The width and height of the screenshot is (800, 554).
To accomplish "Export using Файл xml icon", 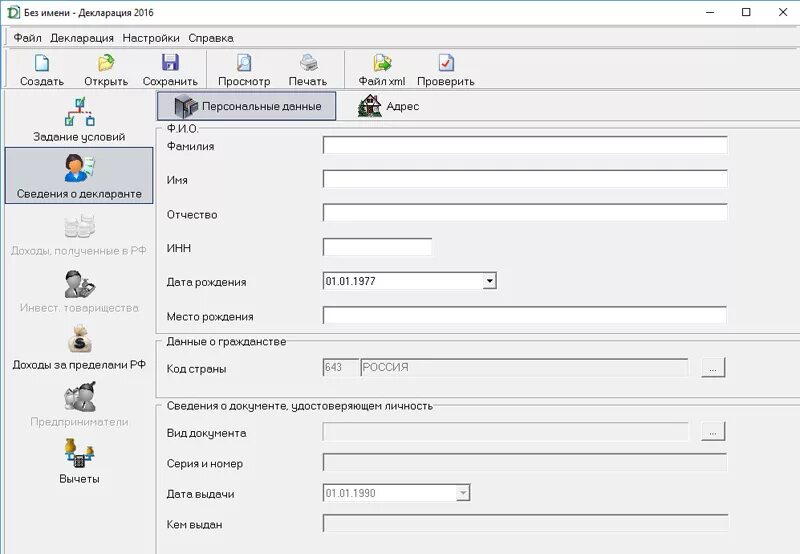I will [x=382, y=63].
